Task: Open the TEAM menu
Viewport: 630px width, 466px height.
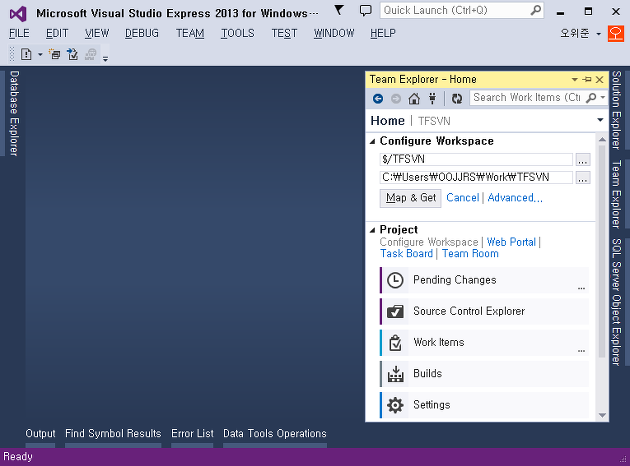Action: click(190, 33)
